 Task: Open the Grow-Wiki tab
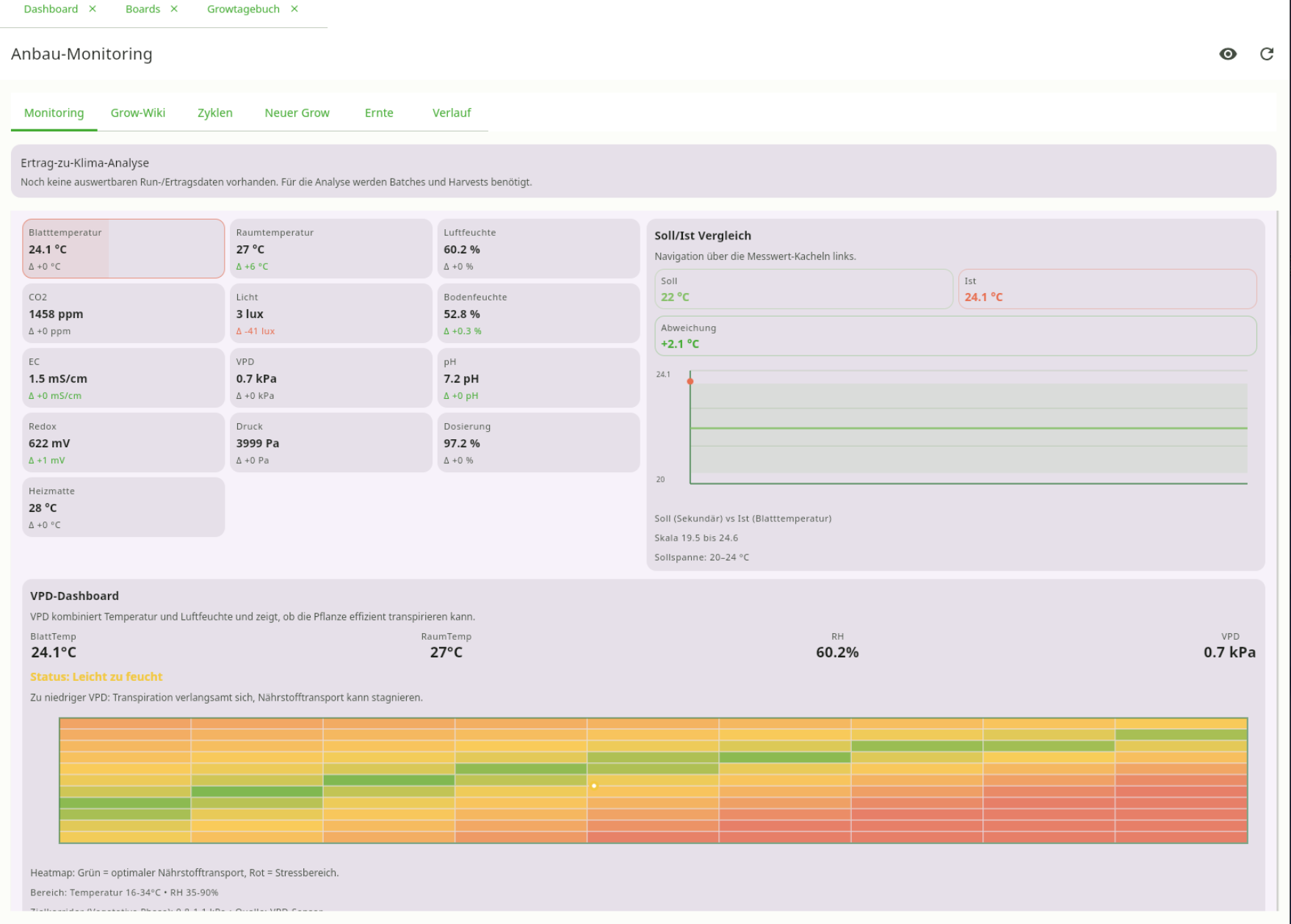point(138,113)
